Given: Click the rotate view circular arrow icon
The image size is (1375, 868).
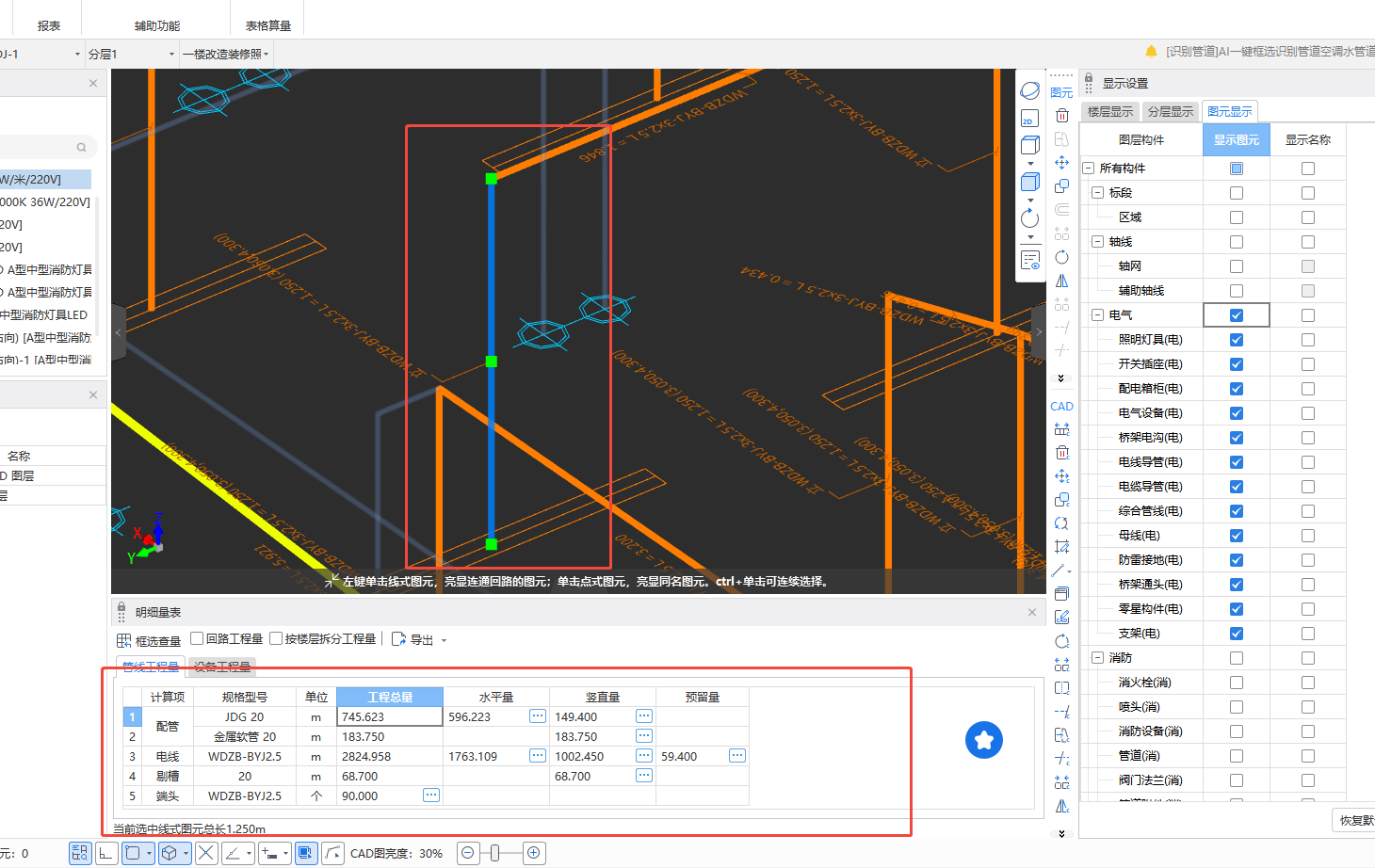Looking at the screenshot, I should pyautogui.click(x=1030, y=218).
